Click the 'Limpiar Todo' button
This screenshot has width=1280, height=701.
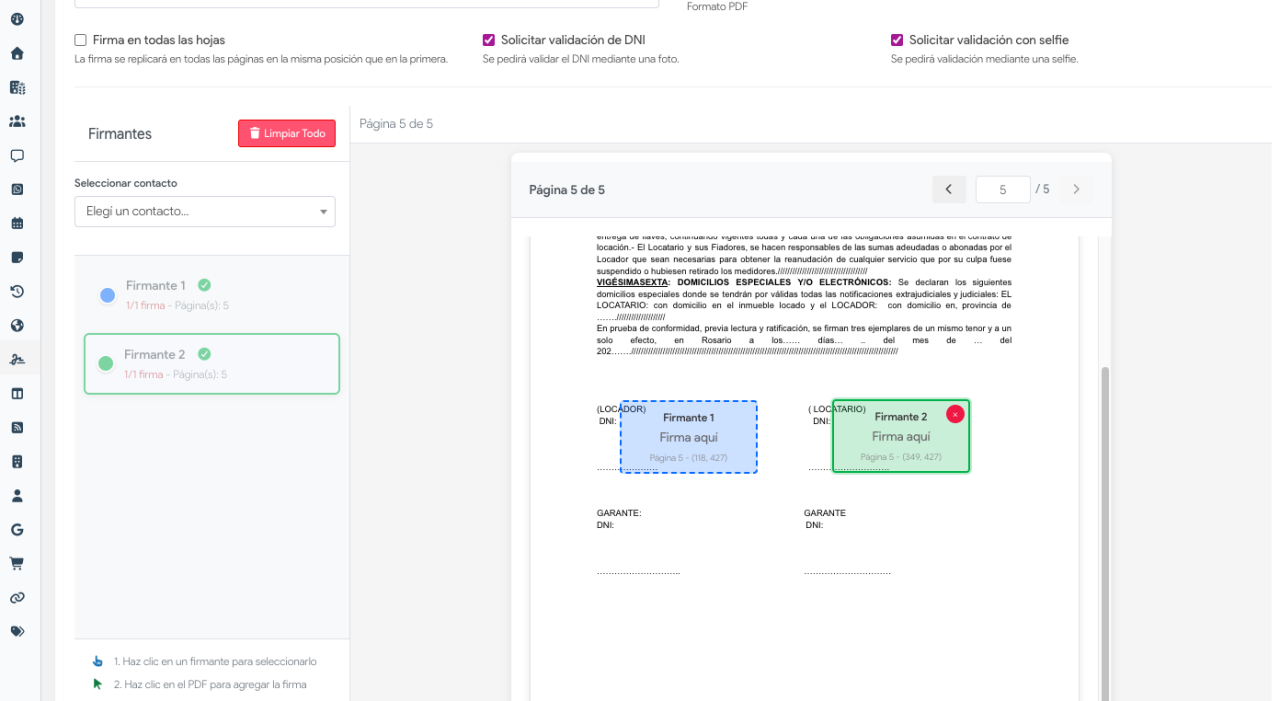coord(287,133)
